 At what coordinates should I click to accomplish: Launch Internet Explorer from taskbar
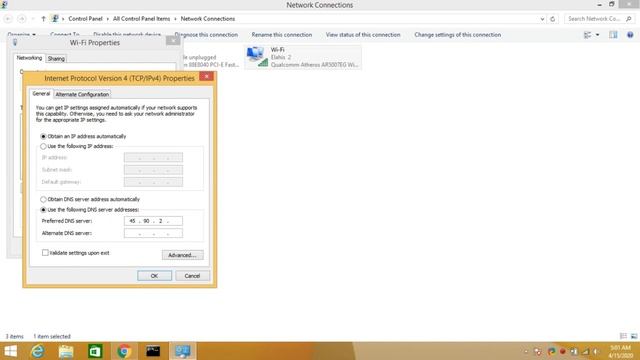pyautogui.click(x=38, y=351)
